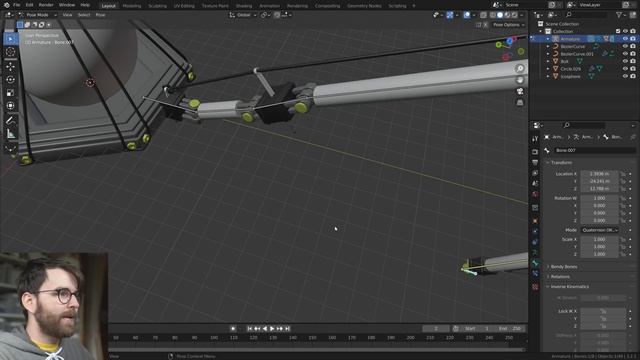Switch to the Sculpting workspace tab

pyautogui.click(x=157, y=6)
